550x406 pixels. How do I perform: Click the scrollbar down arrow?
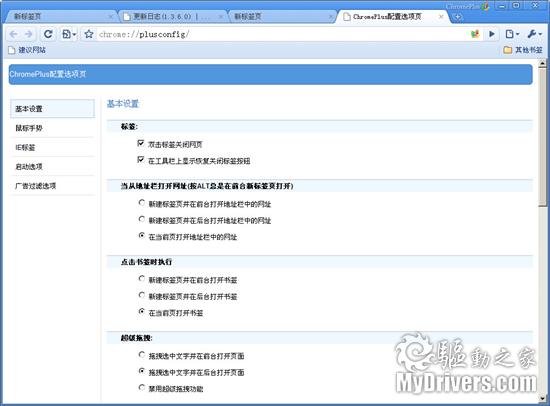click(x=543, y=399)
